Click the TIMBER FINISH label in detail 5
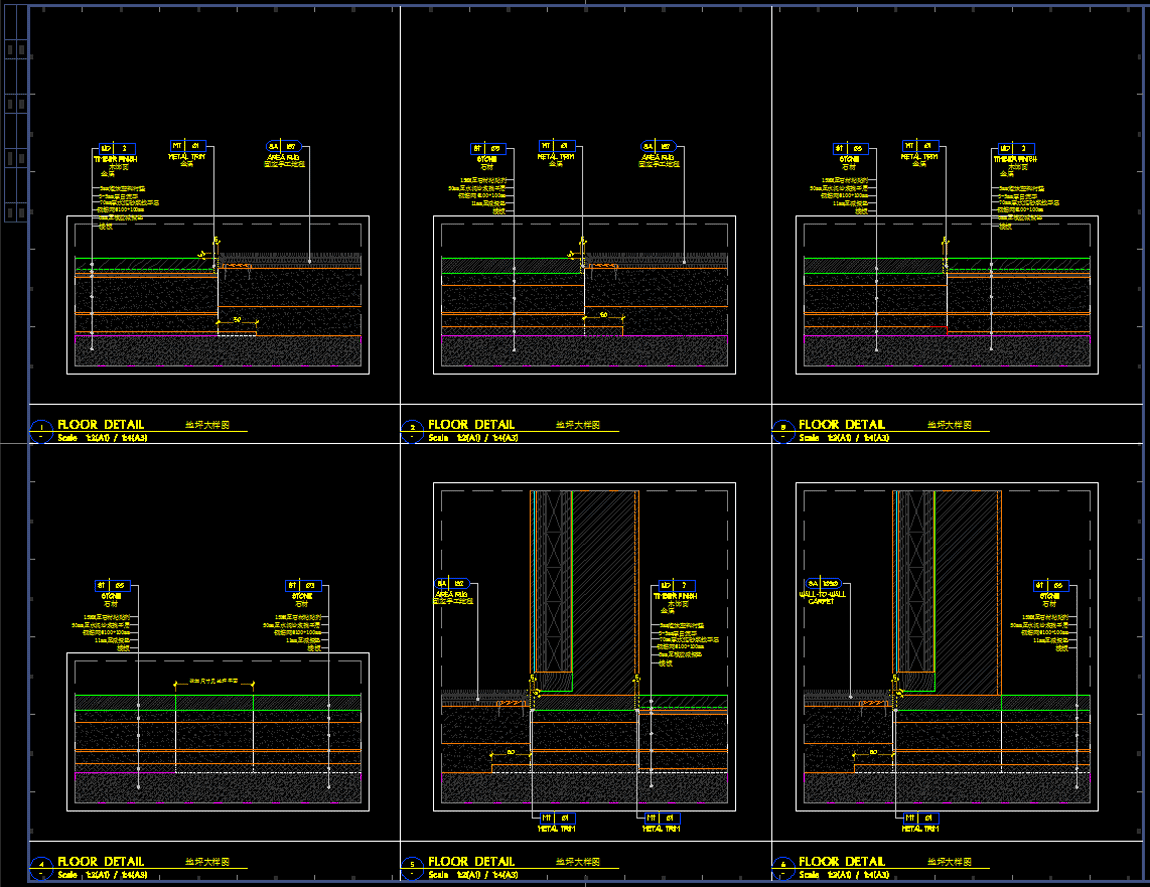This screenshot has width=1150, height=887. click(676, 596)
